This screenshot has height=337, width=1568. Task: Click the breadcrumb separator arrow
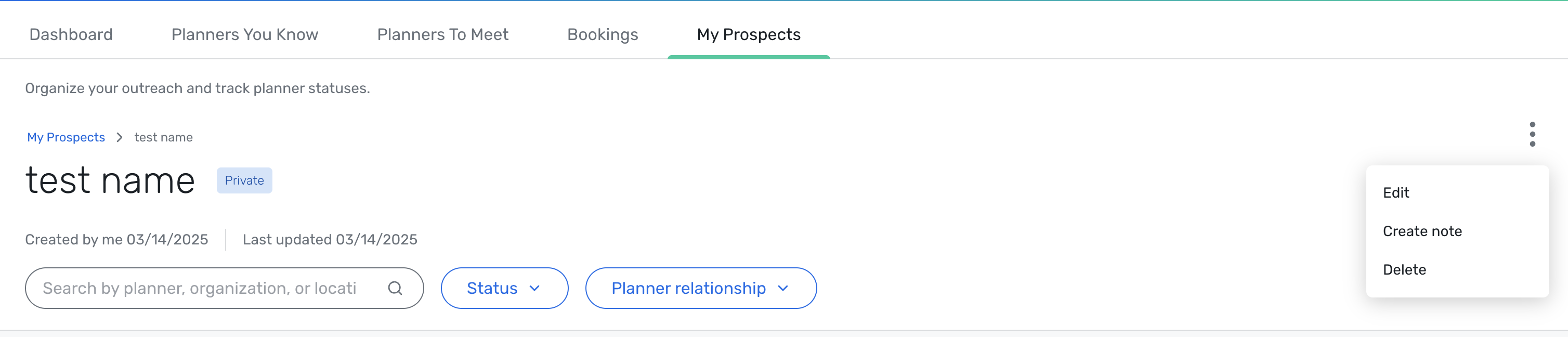pos(119,138)
